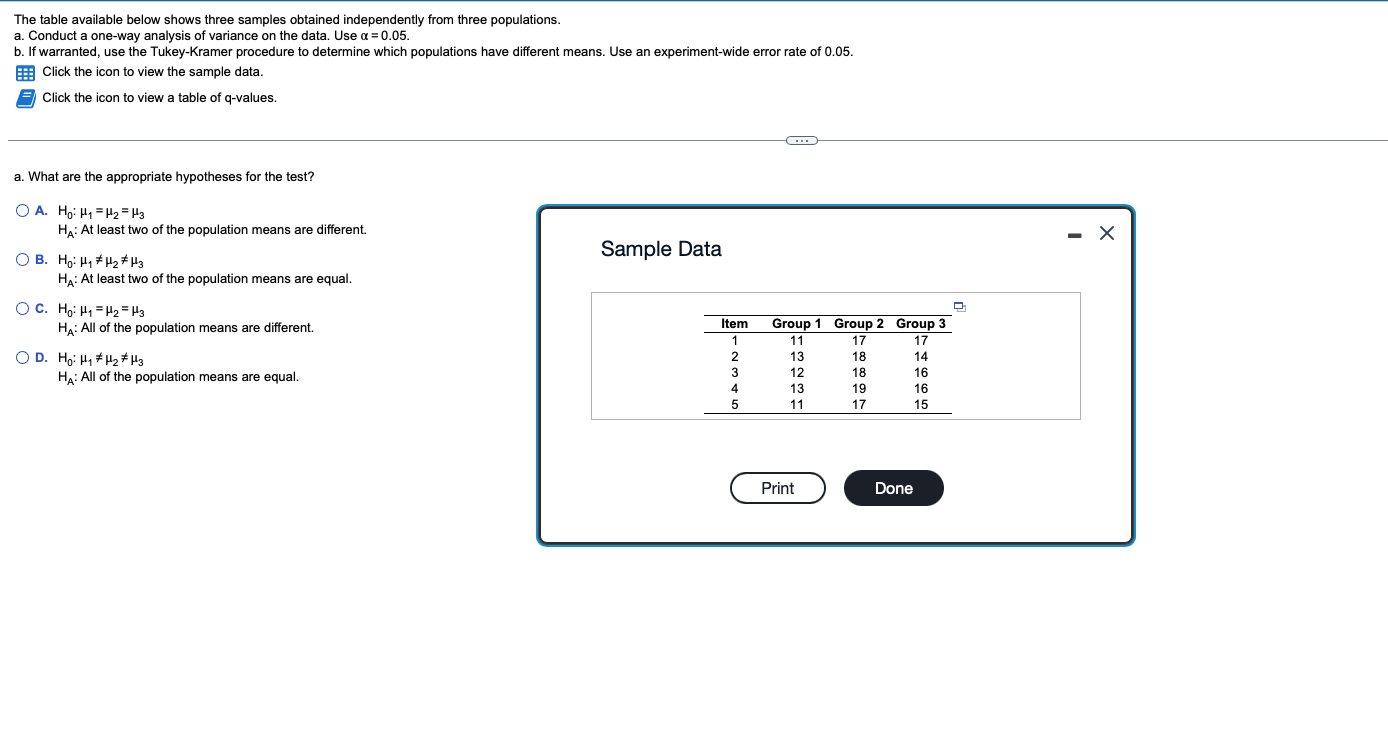Click 'At least two of the population means are equal'

click(x=216, y=279)
